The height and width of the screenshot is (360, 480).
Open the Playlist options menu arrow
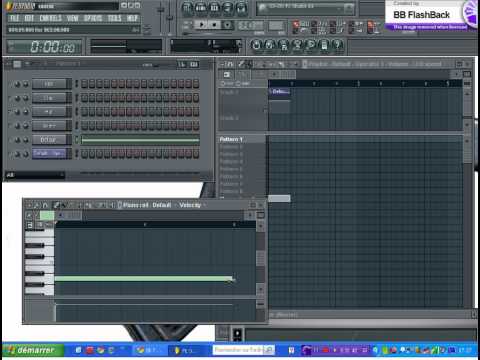(x=222, y=64)
